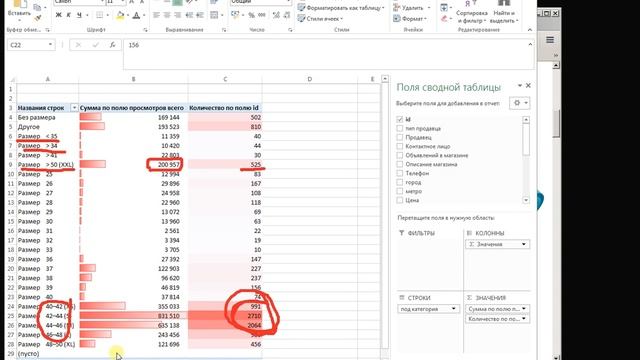Click the accounting number format icon
The height and width of the screenshot is (360, 640).
point(236,15)
